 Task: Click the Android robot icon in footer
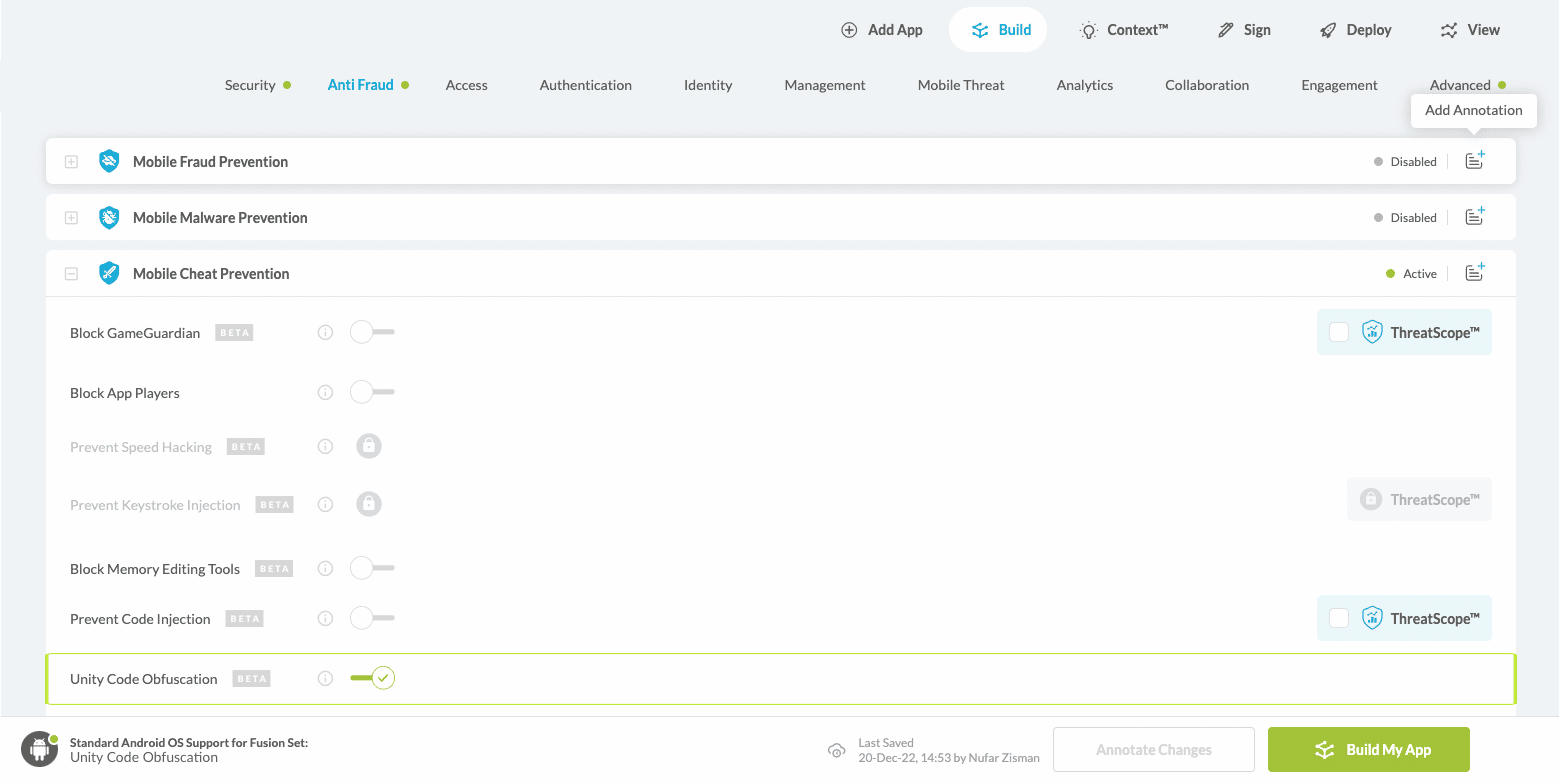[40, 749]
